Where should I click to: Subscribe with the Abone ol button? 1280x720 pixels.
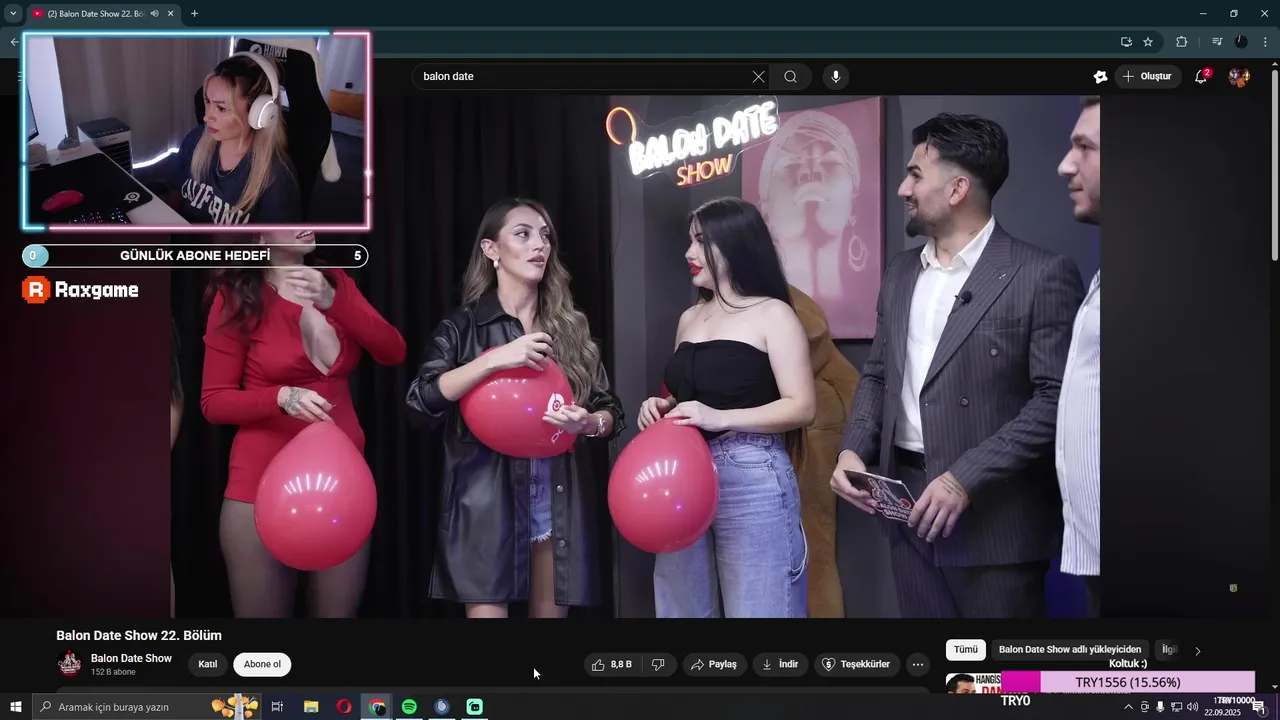pyautogui.click(x=262, y=664)
